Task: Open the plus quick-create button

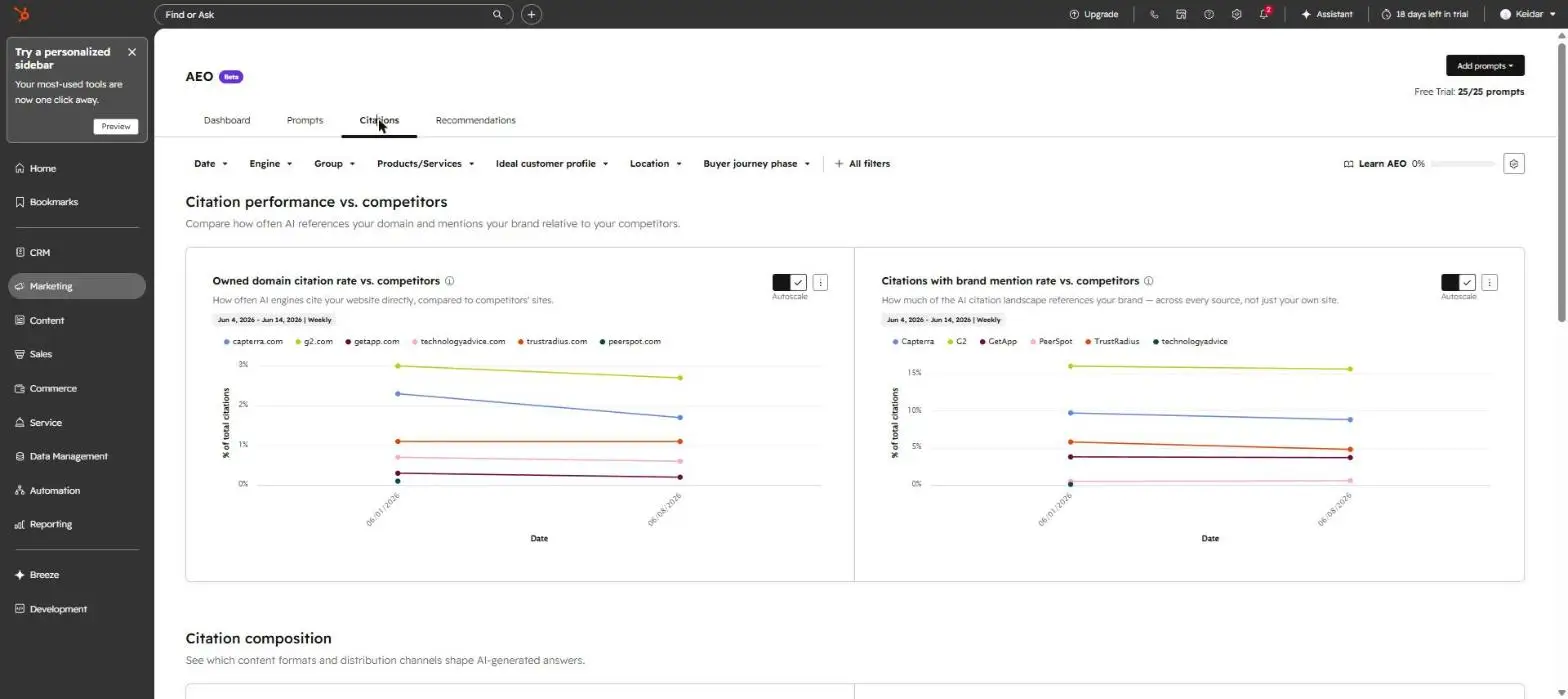Action: (532, 15)
